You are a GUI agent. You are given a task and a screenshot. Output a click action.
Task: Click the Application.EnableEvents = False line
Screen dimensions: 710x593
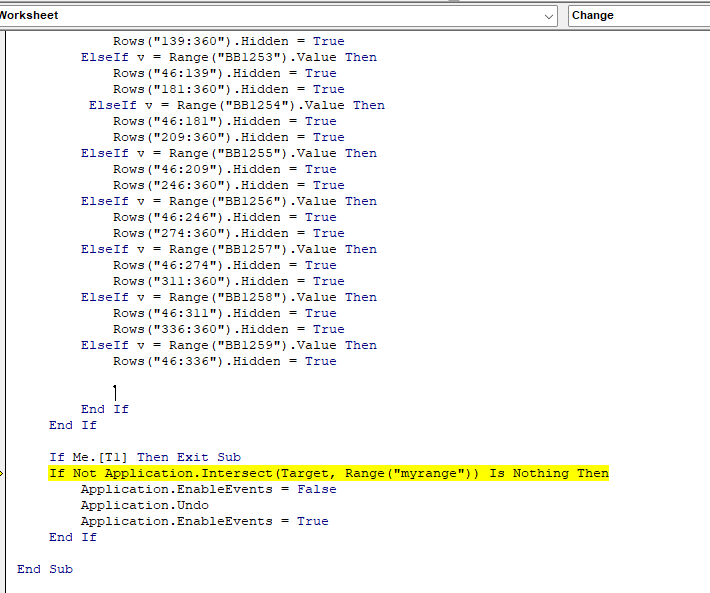[209, 489]
